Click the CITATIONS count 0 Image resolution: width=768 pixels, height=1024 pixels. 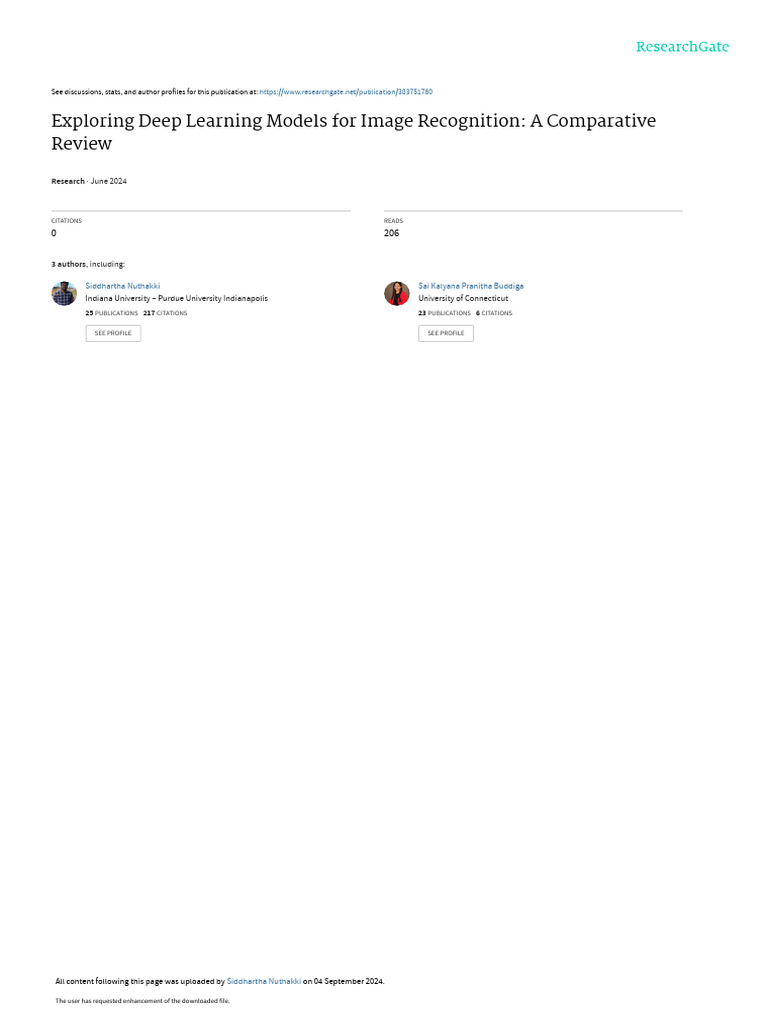pos(54,233)
